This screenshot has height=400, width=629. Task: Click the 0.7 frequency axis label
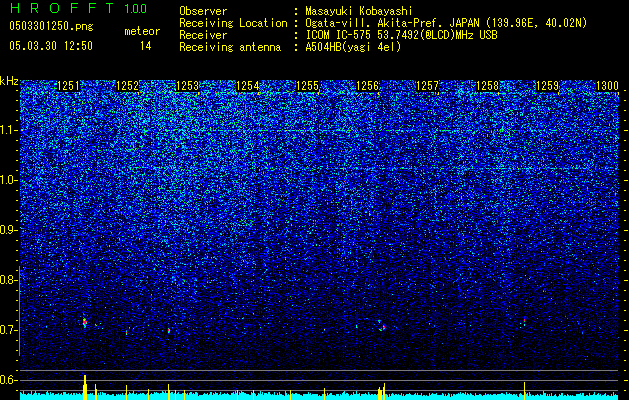(7, 330)
